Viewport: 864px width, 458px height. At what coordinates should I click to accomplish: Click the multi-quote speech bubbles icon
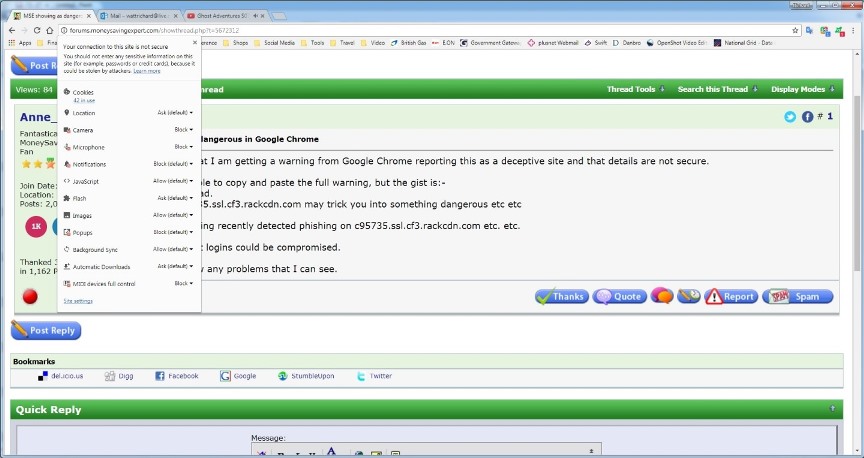coord(662,296)
